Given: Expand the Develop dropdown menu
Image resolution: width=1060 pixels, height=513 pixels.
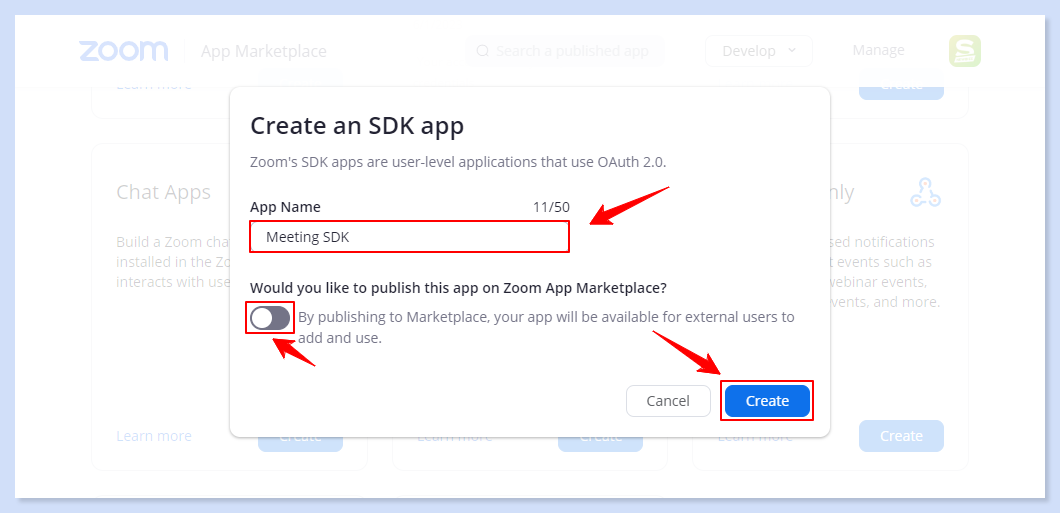Looking at the screenshot, I should point(759,51).
